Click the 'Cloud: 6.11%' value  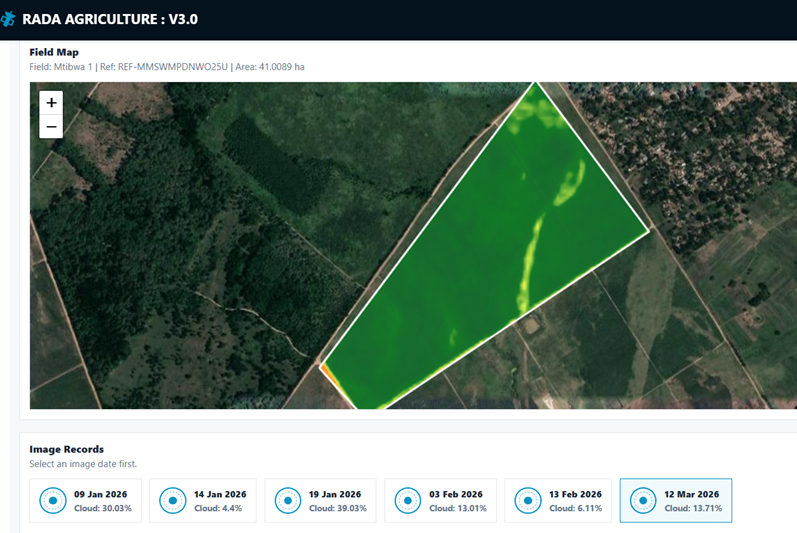(x=575, y=508)
